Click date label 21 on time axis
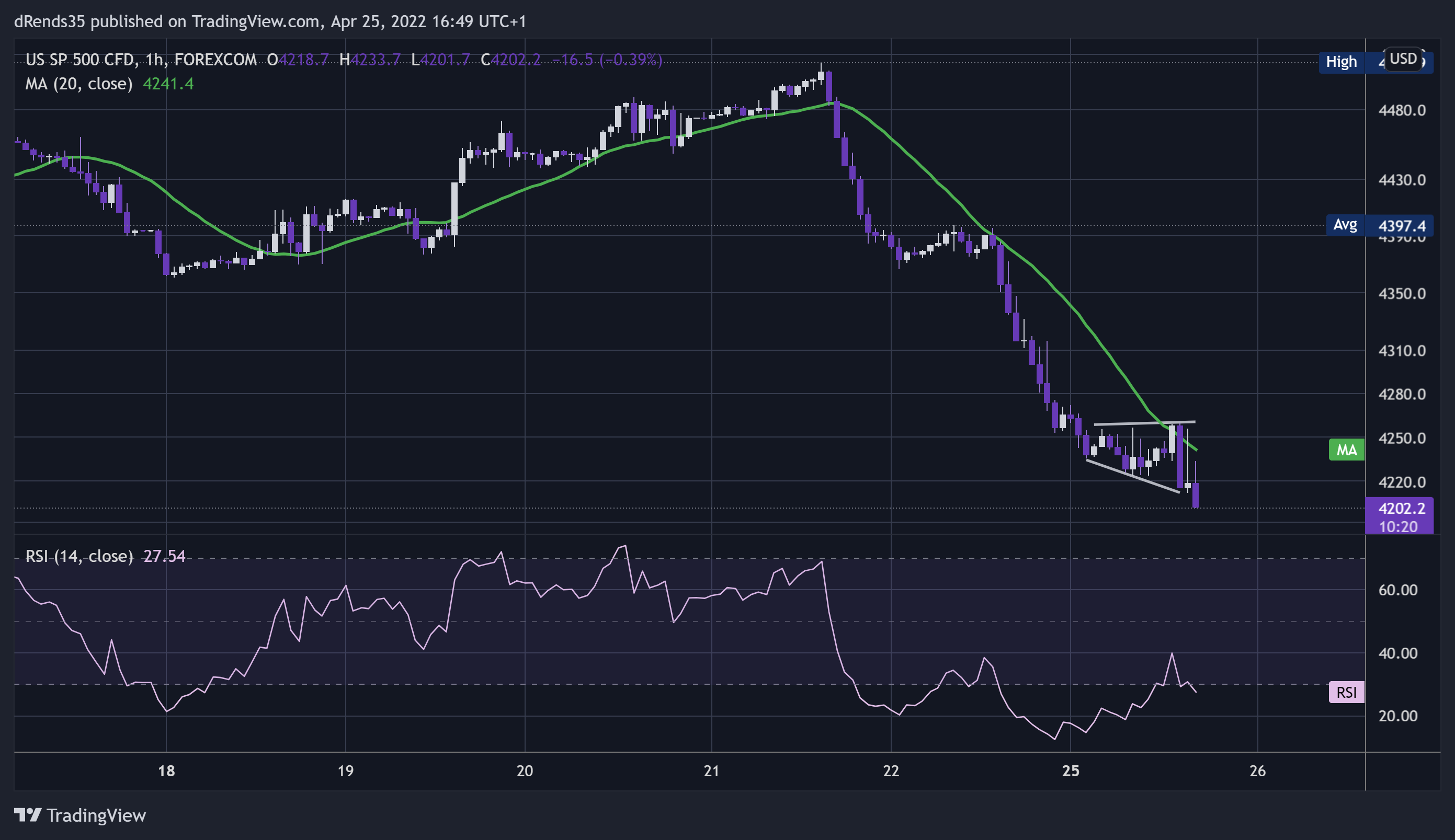The image size is (1455, 840). coord(712,771)
